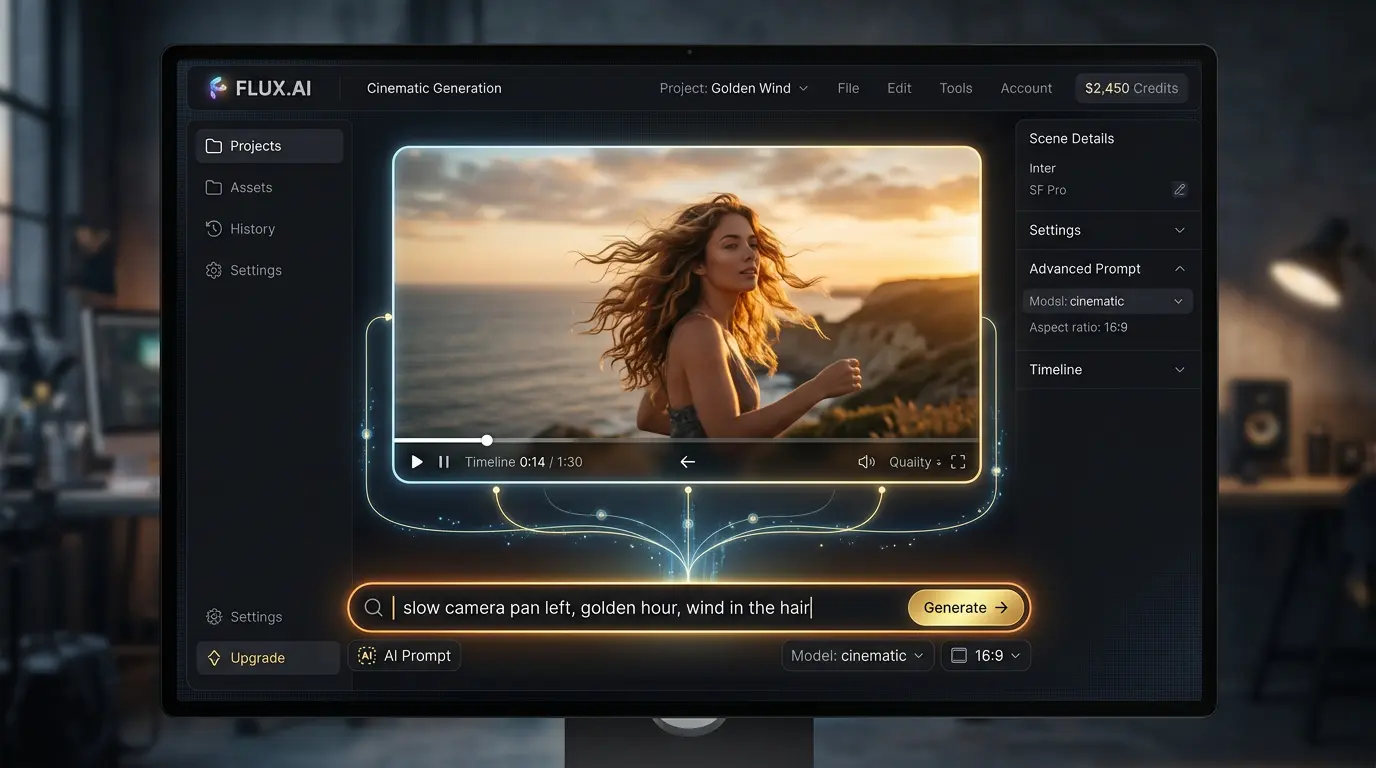Open the $2,450 Credits button
The image size is (1376, 768).
1131,88
